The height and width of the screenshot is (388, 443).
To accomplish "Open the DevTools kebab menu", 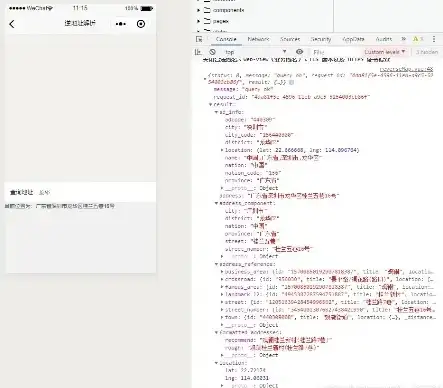I will pyautogui.click(x=434, y=39).
